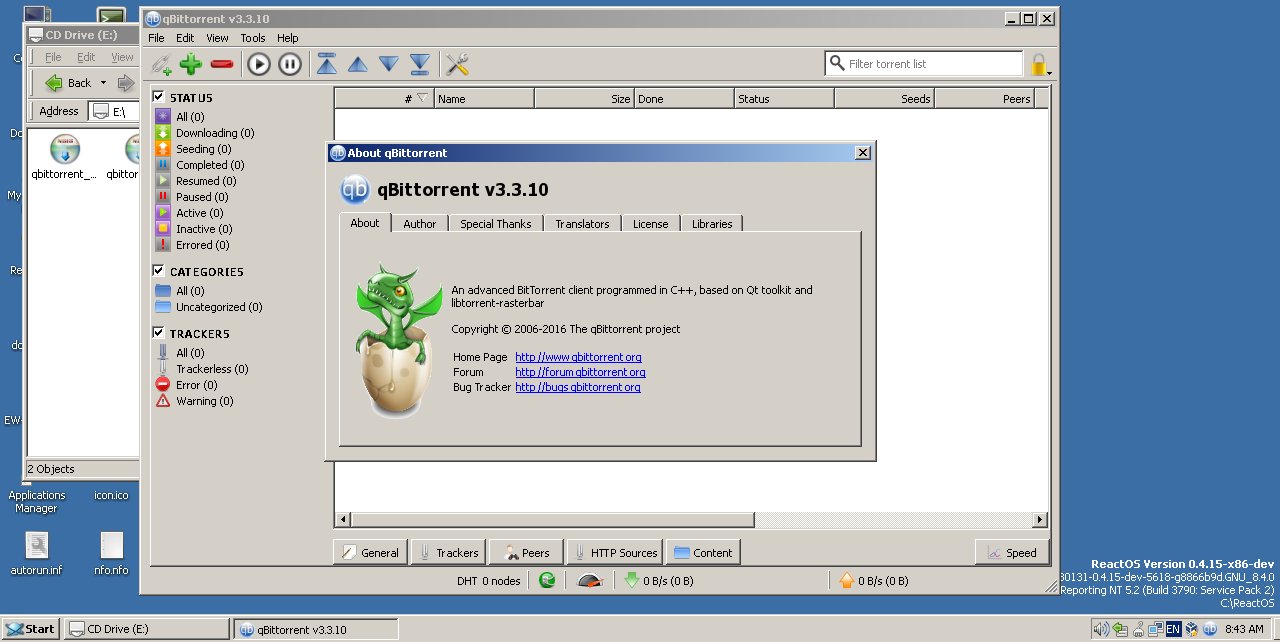Viewport: 1280px width, 642px height.
Task: Open the Edit menu in qBittorrent
Action: click(185, 38)
